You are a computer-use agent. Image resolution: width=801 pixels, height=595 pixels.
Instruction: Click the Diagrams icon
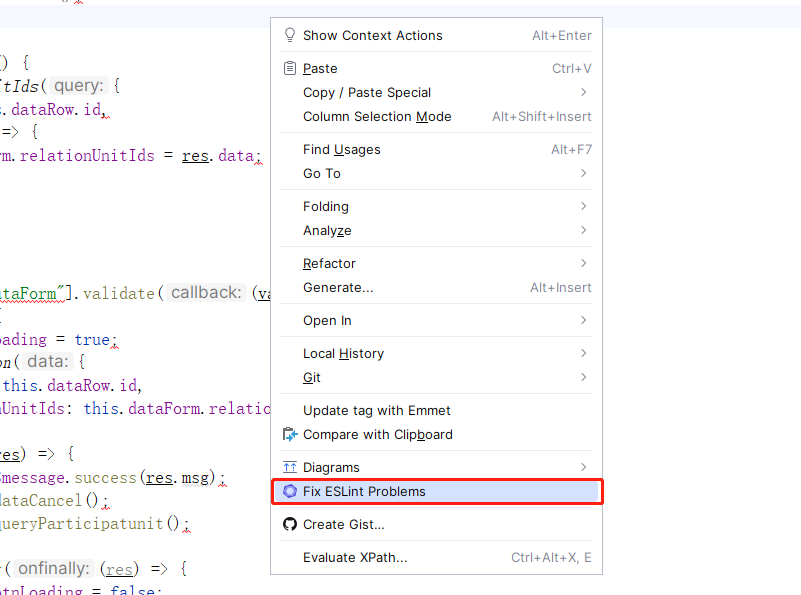(x=290, y=467)
